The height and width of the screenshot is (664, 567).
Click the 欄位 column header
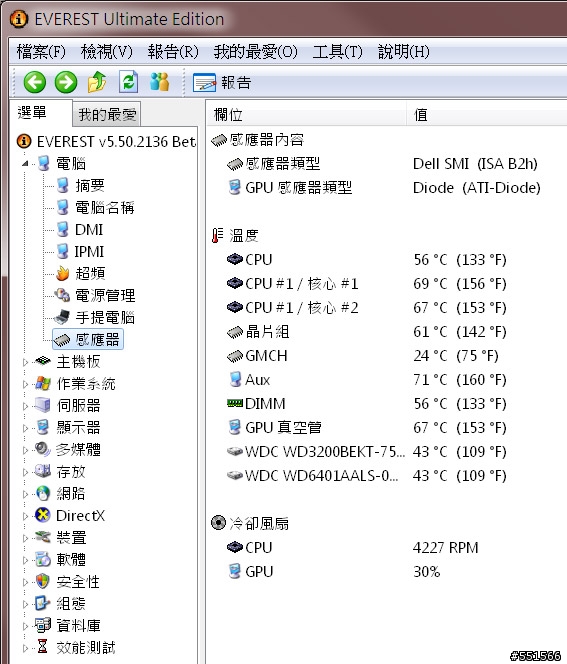click(x=307, y=114)
